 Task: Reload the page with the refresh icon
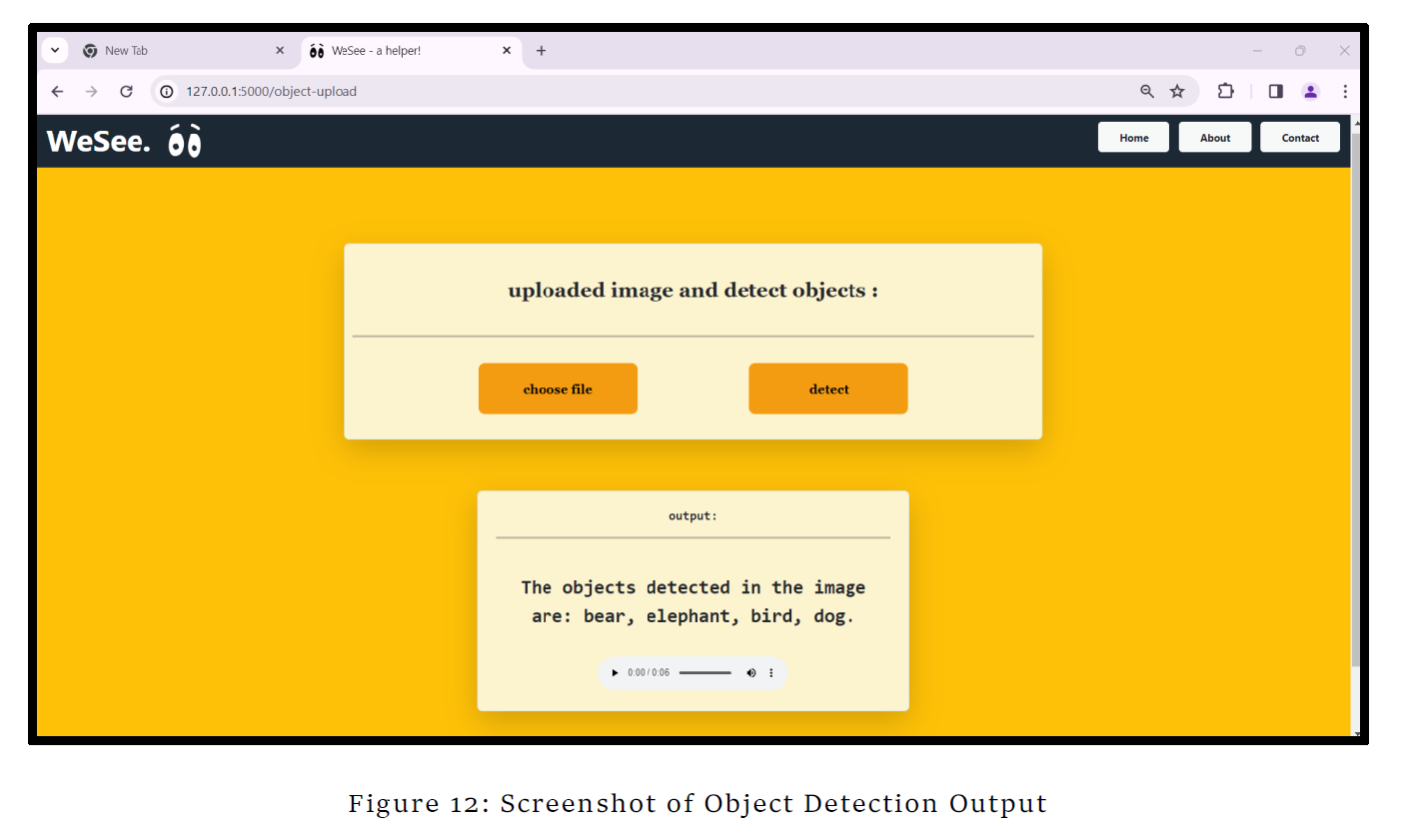click(x=126, y=91)
